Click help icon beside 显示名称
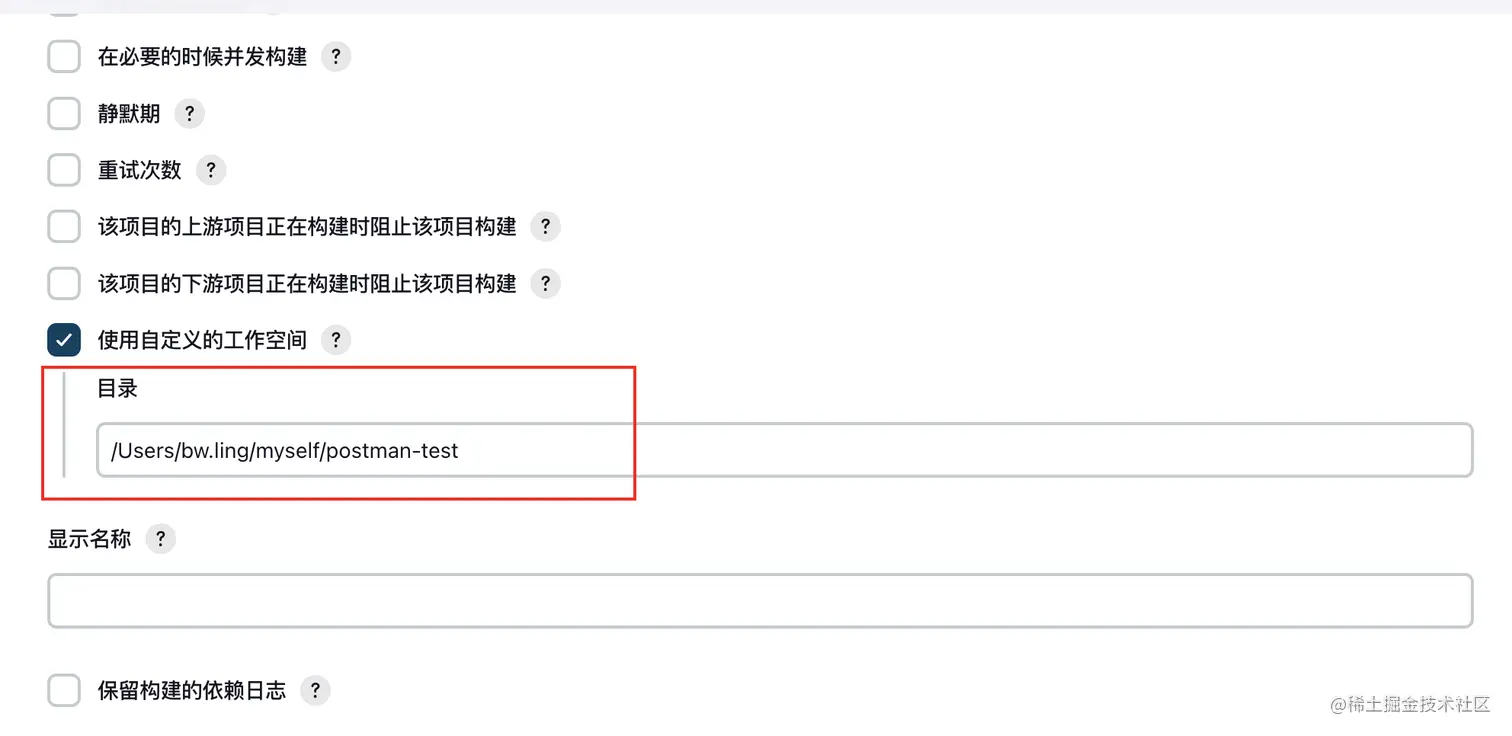Viewport: 1512px width, 736px height. point(160,540)
